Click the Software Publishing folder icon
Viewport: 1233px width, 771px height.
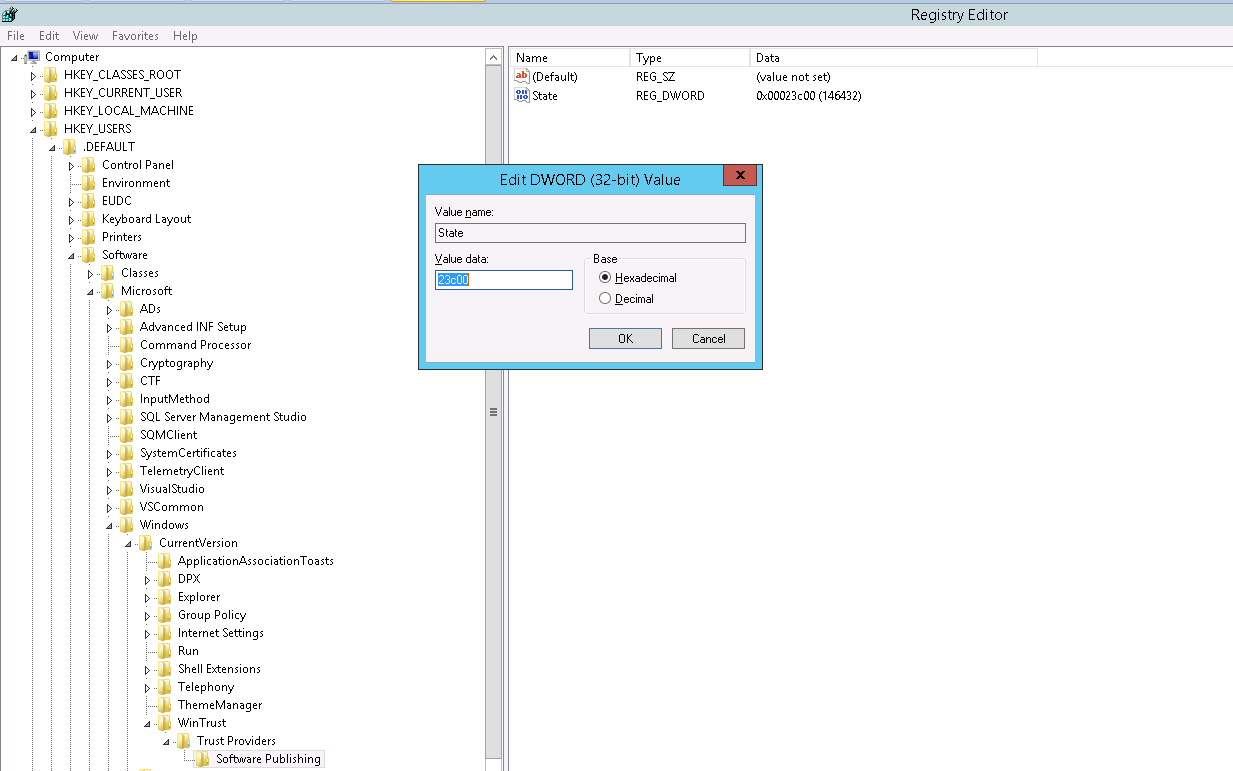203,759
